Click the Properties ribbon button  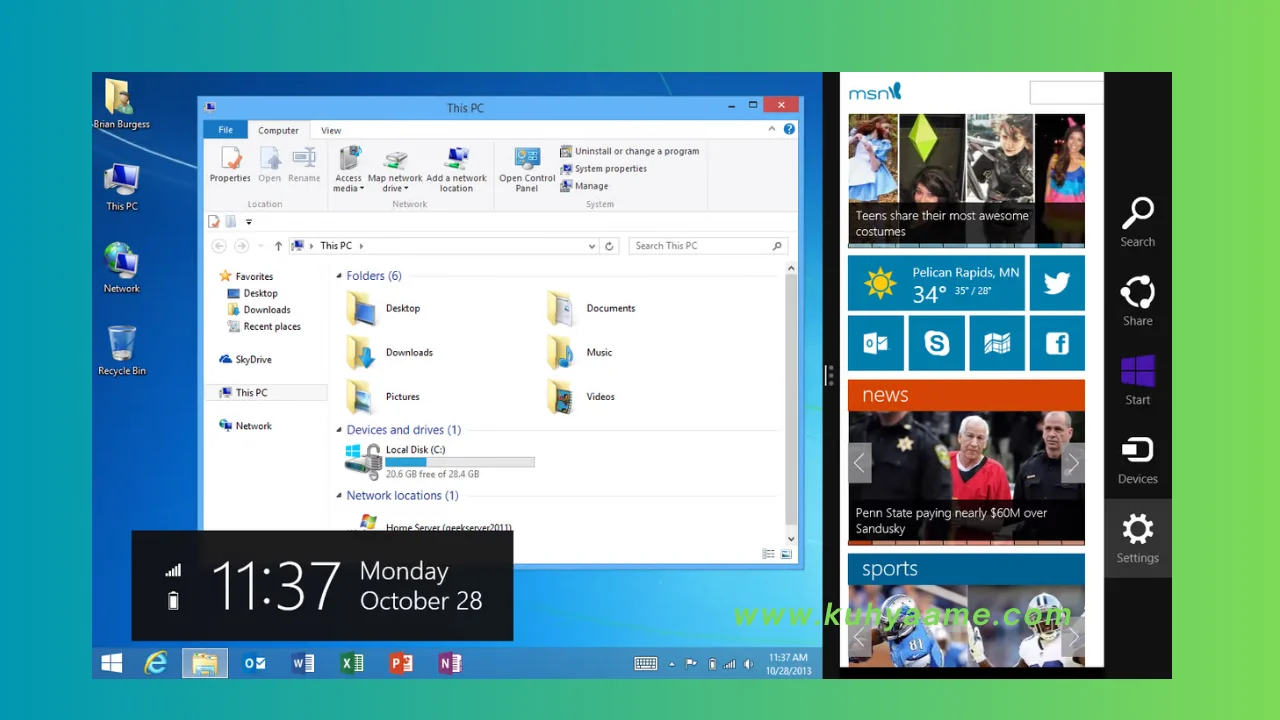[x=230, y=165]
